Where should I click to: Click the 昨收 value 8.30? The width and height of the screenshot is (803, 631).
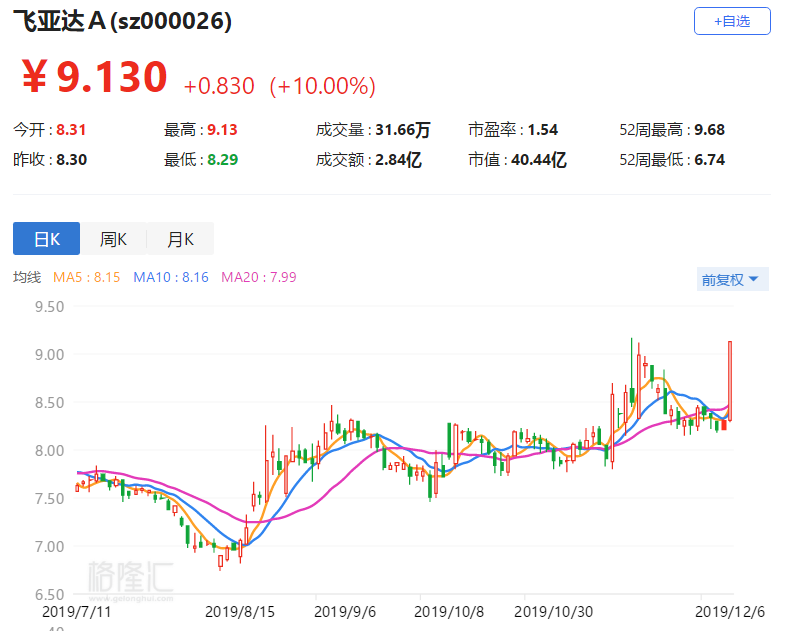71,160
